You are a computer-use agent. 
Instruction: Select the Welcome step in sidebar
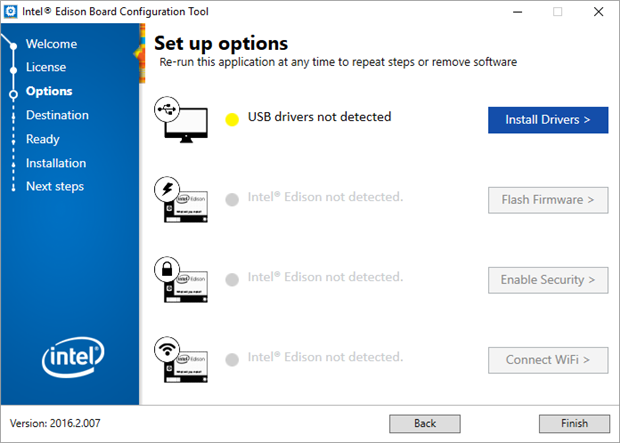51,44
